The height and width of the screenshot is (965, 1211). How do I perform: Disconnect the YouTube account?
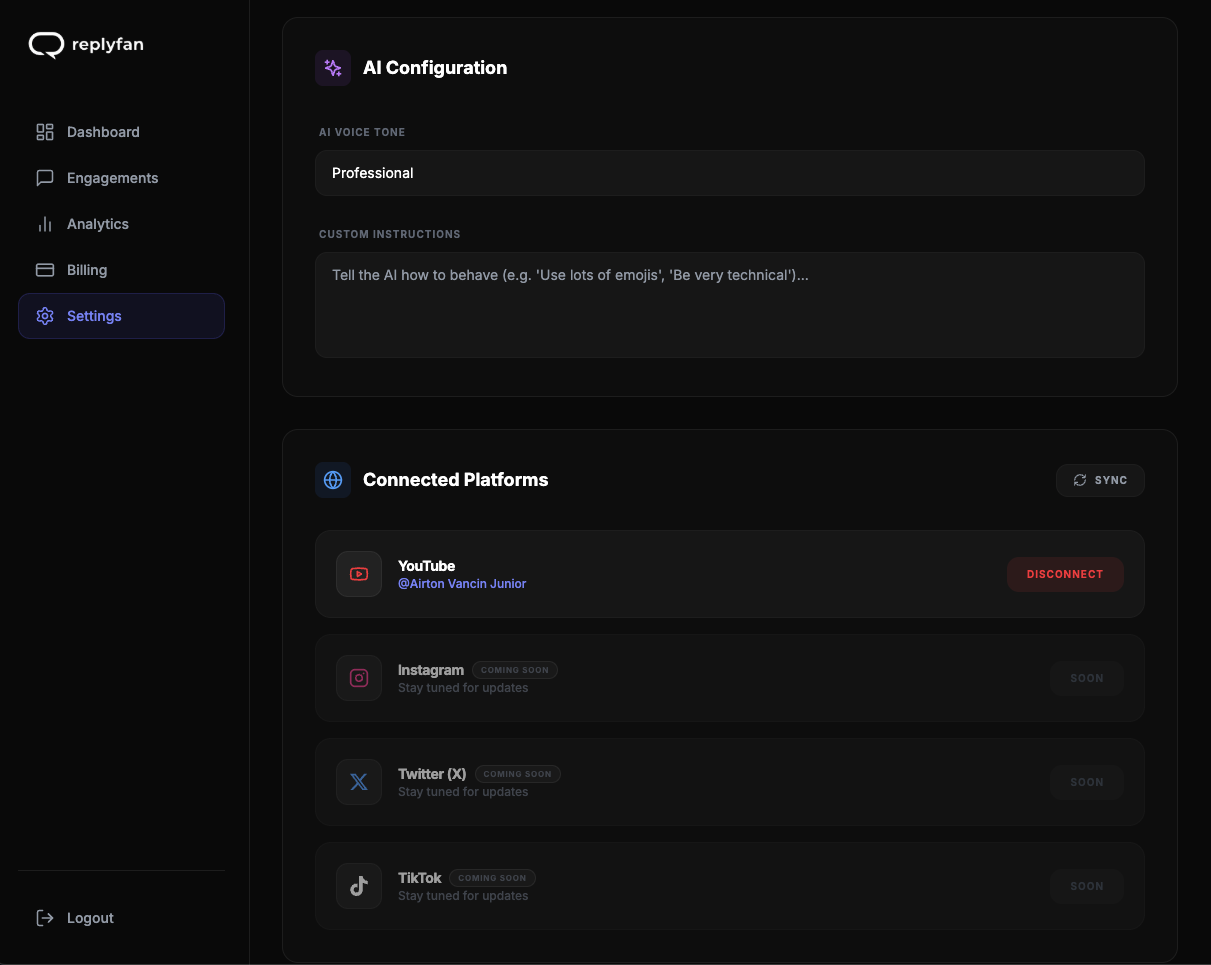point(1065,574)
